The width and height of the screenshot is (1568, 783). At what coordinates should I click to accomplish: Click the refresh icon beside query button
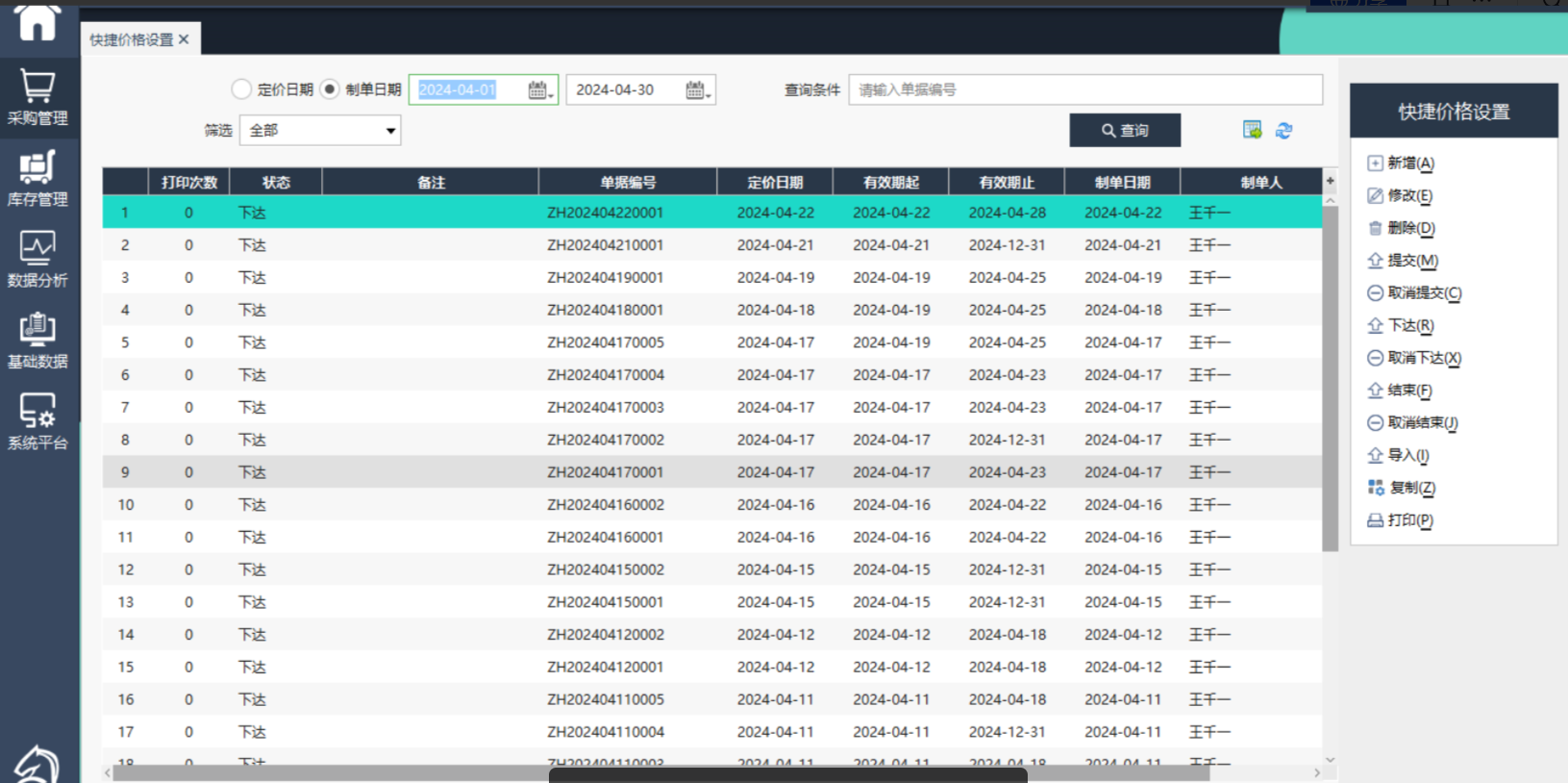(x=1283, y=131)
